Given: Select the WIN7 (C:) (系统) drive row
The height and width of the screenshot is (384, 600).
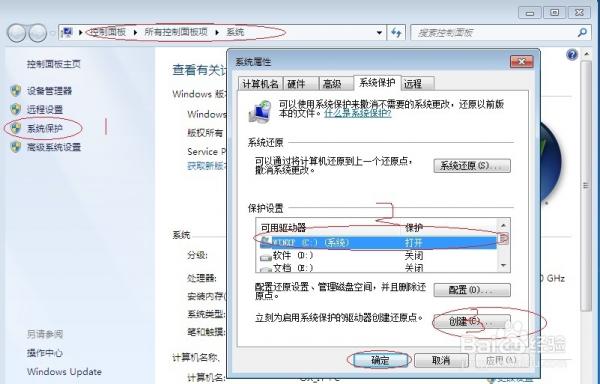Looking at the screenshot, I should [378, 242].
